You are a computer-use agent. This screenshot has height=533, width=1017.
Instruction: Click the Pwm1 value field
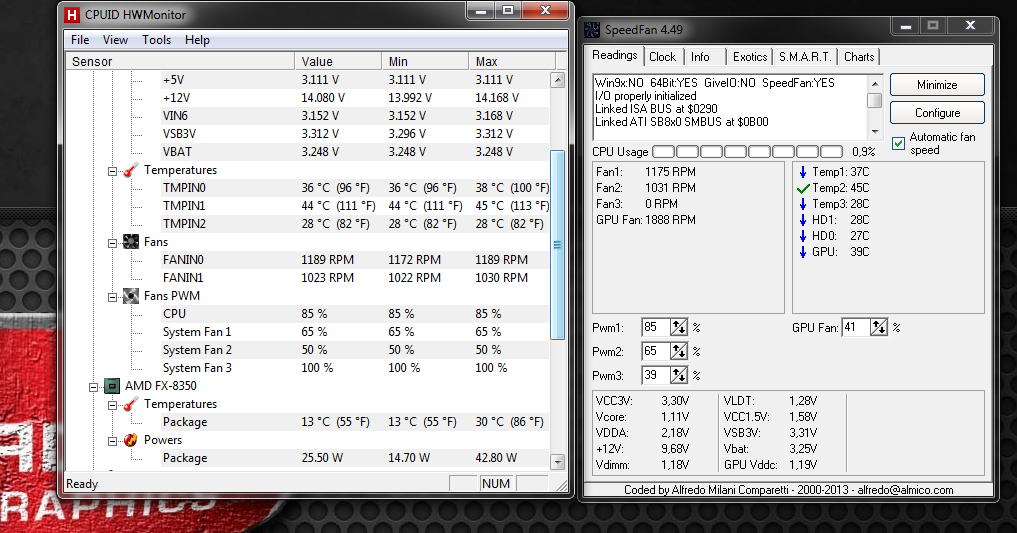656,327
